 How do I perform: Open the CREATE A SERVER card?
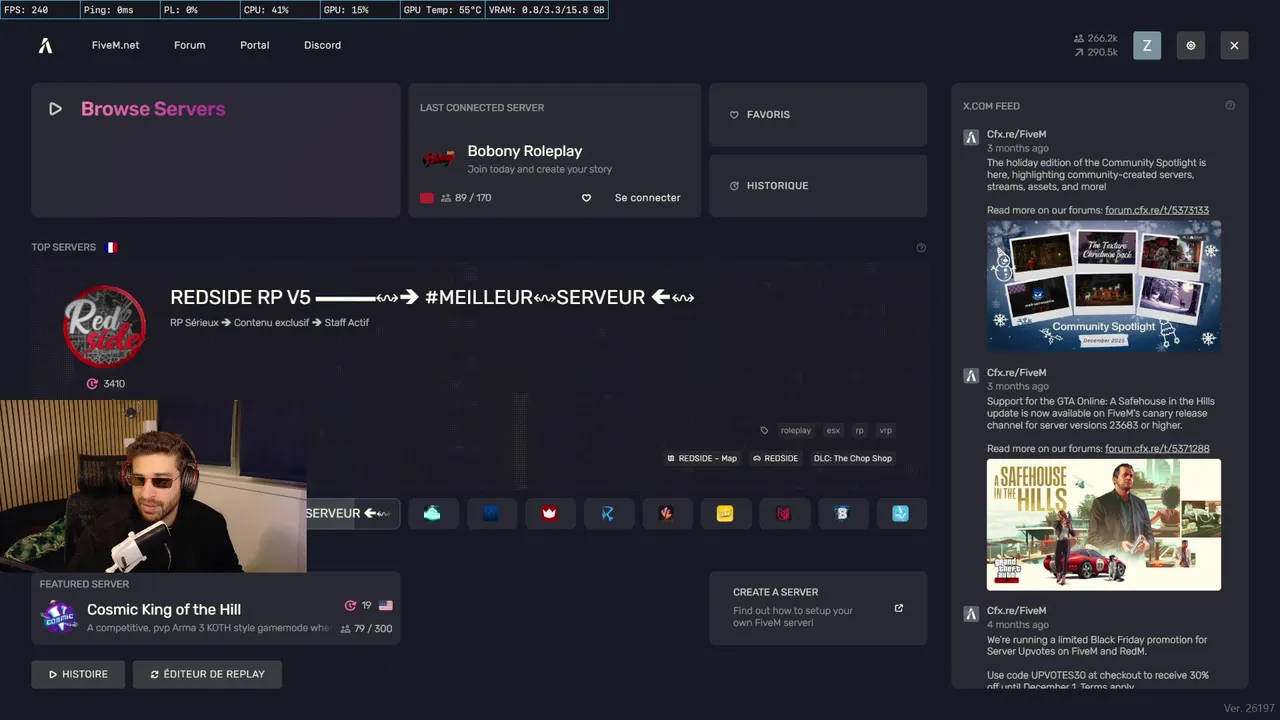pos(818,608)
